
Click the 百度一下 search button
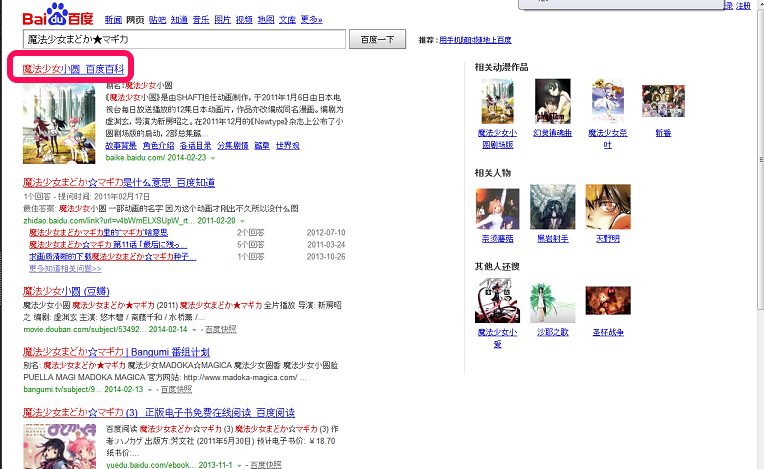point(377,39)
